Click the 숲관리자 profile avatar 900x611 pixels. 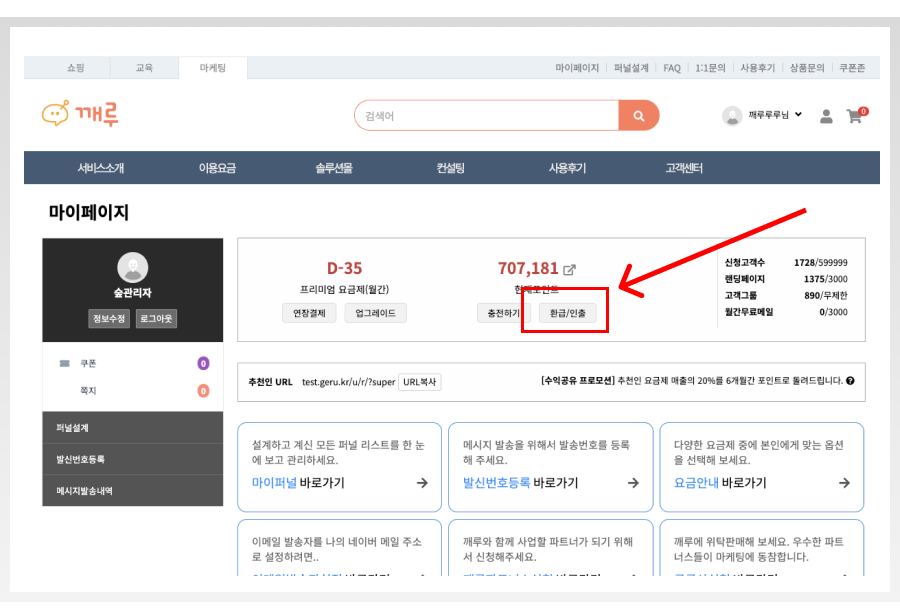click(x=133, y=267)
